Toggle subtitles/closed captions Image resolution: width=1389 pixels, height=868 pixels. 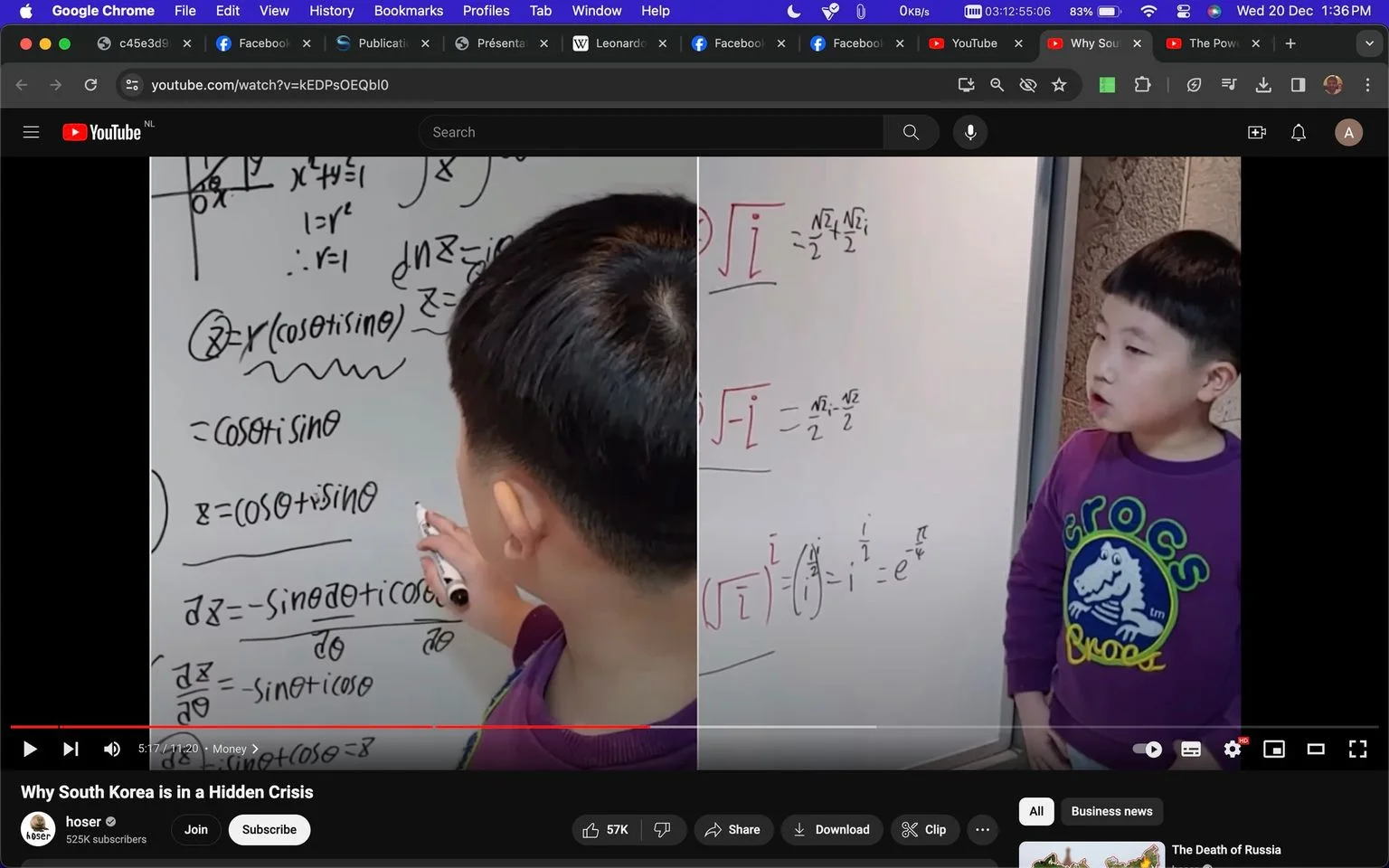pos(1191,749)
